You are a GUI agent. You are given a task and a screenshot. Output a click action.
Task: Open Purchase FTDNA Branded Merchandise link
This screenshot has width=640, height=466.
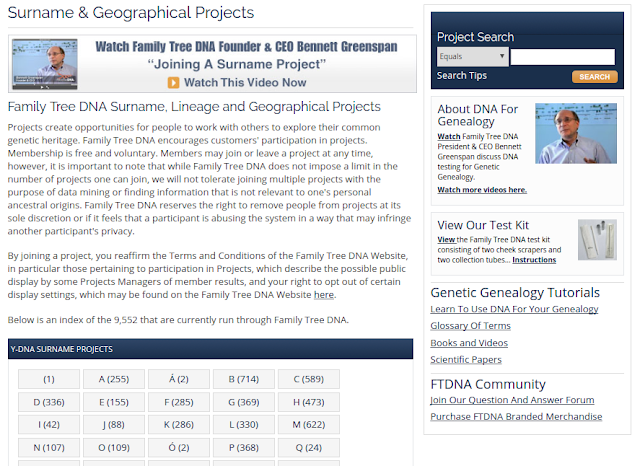point(516,417)
